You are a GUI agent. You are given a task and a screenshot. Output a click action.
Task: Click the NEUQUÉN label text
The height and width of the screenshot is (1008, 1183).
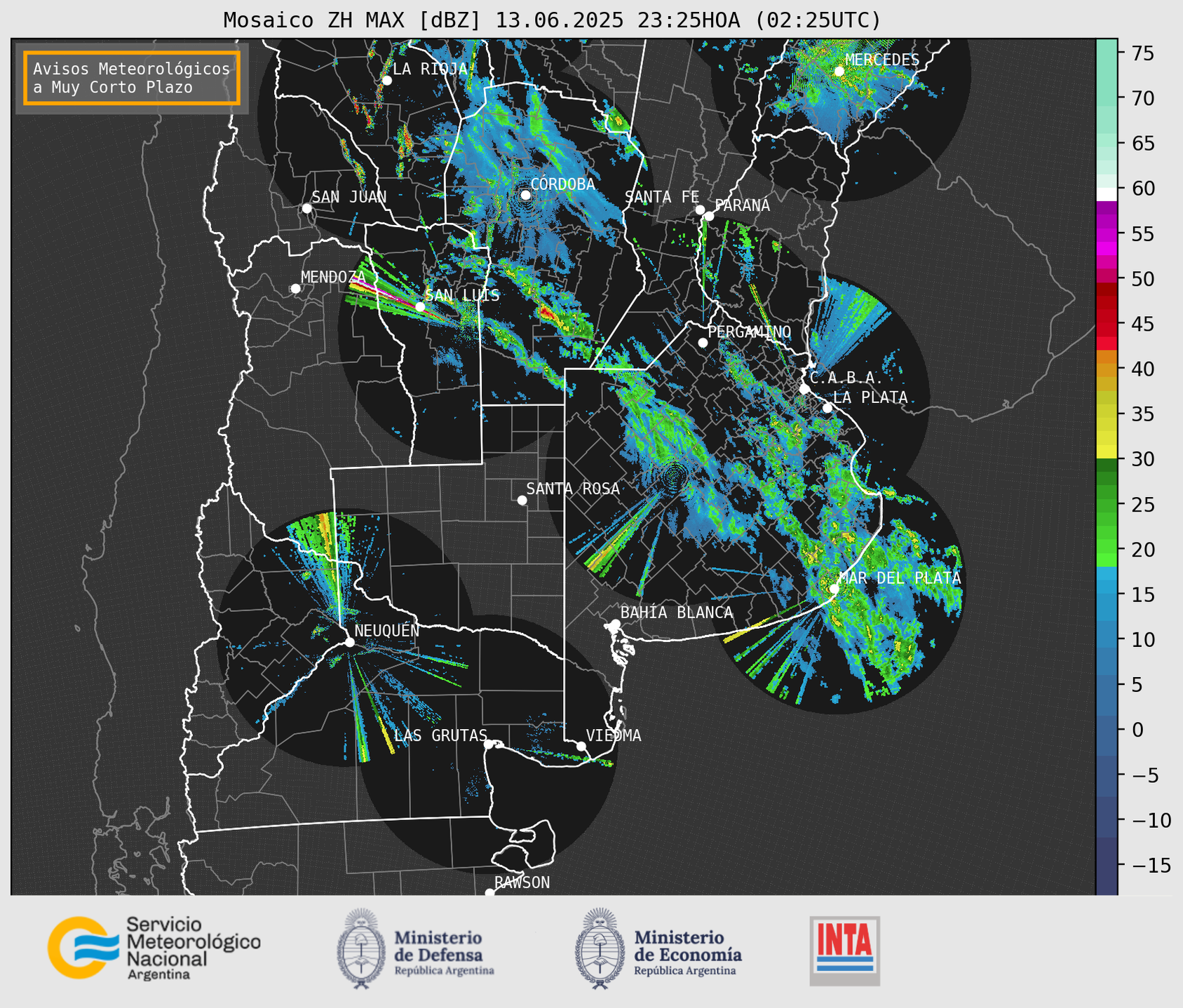387,631
